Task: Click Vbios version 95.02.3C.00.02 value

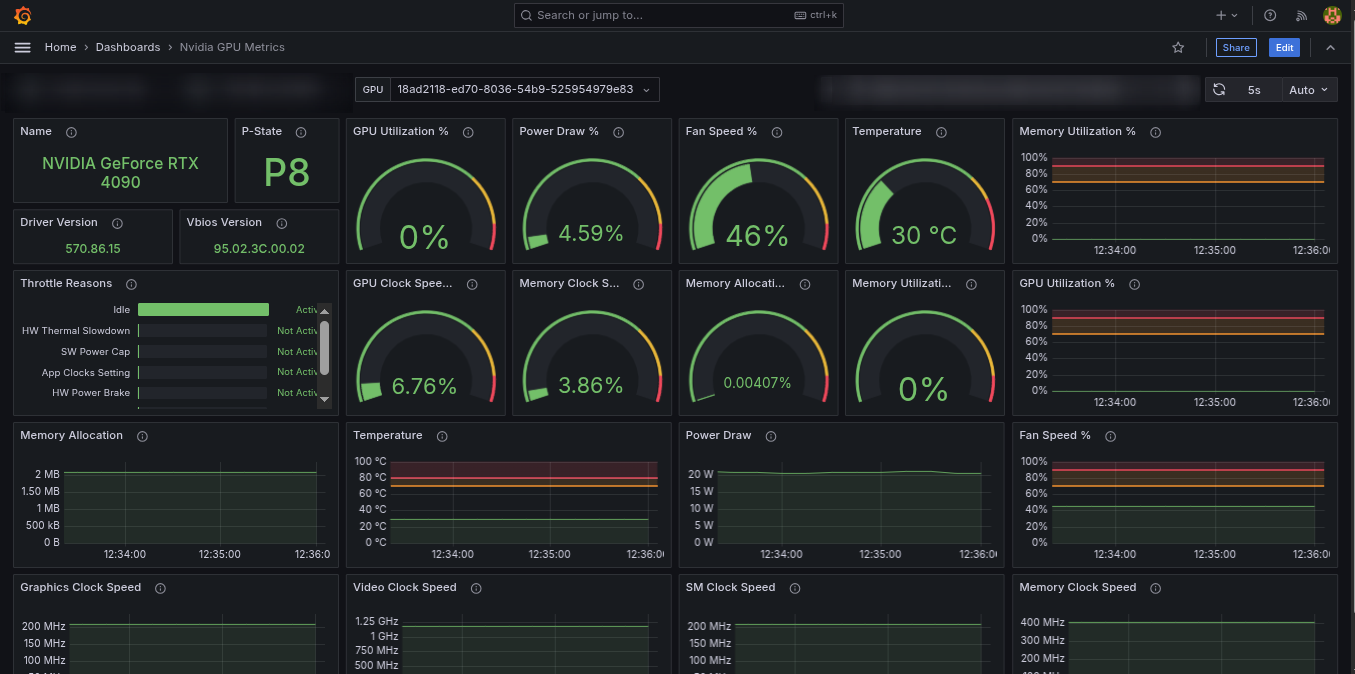Action: [259, 248]
